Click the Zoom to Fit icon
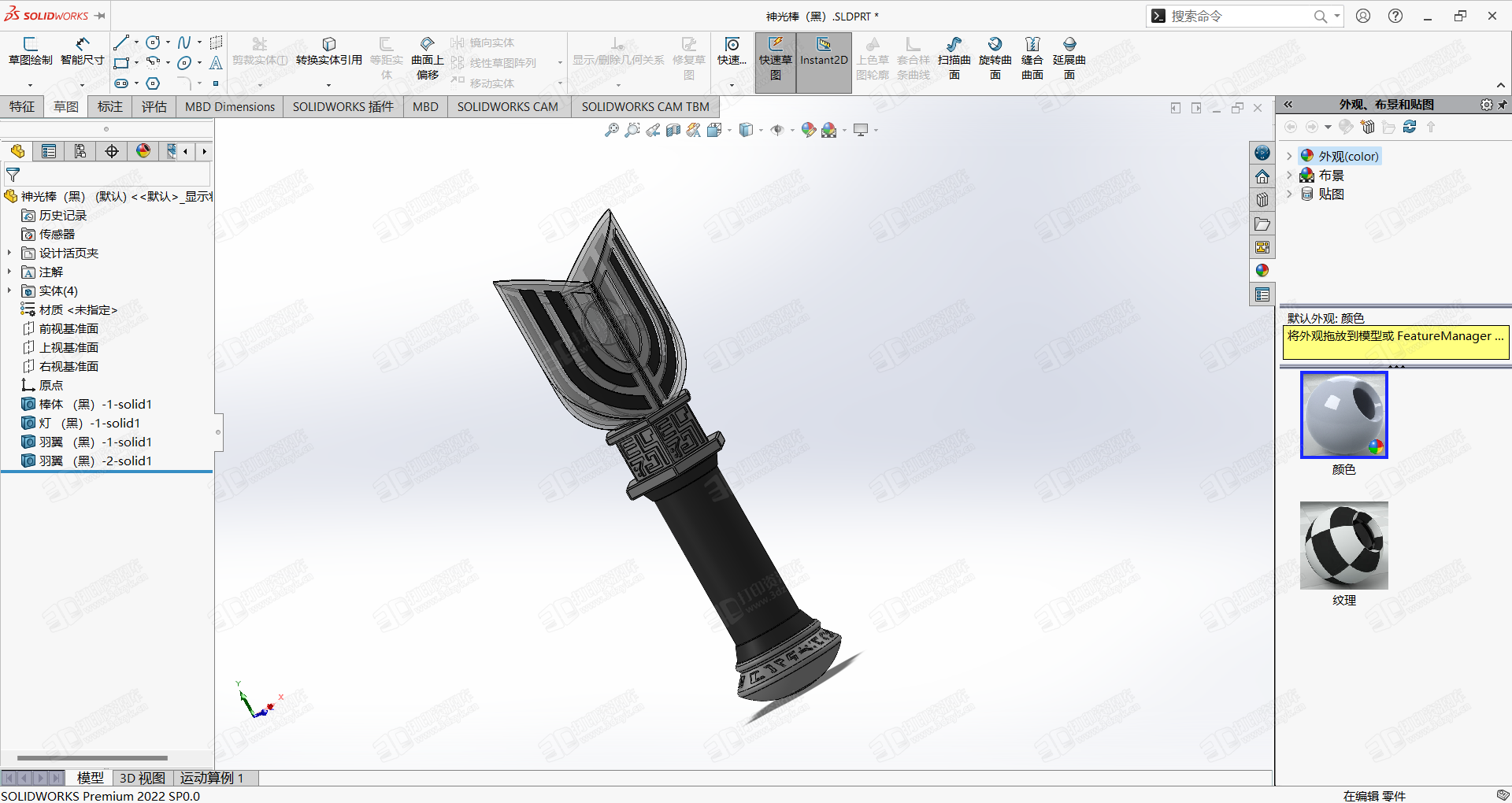Image resolution: width=1512 pixels, height=803 pixels. [612, 130]
